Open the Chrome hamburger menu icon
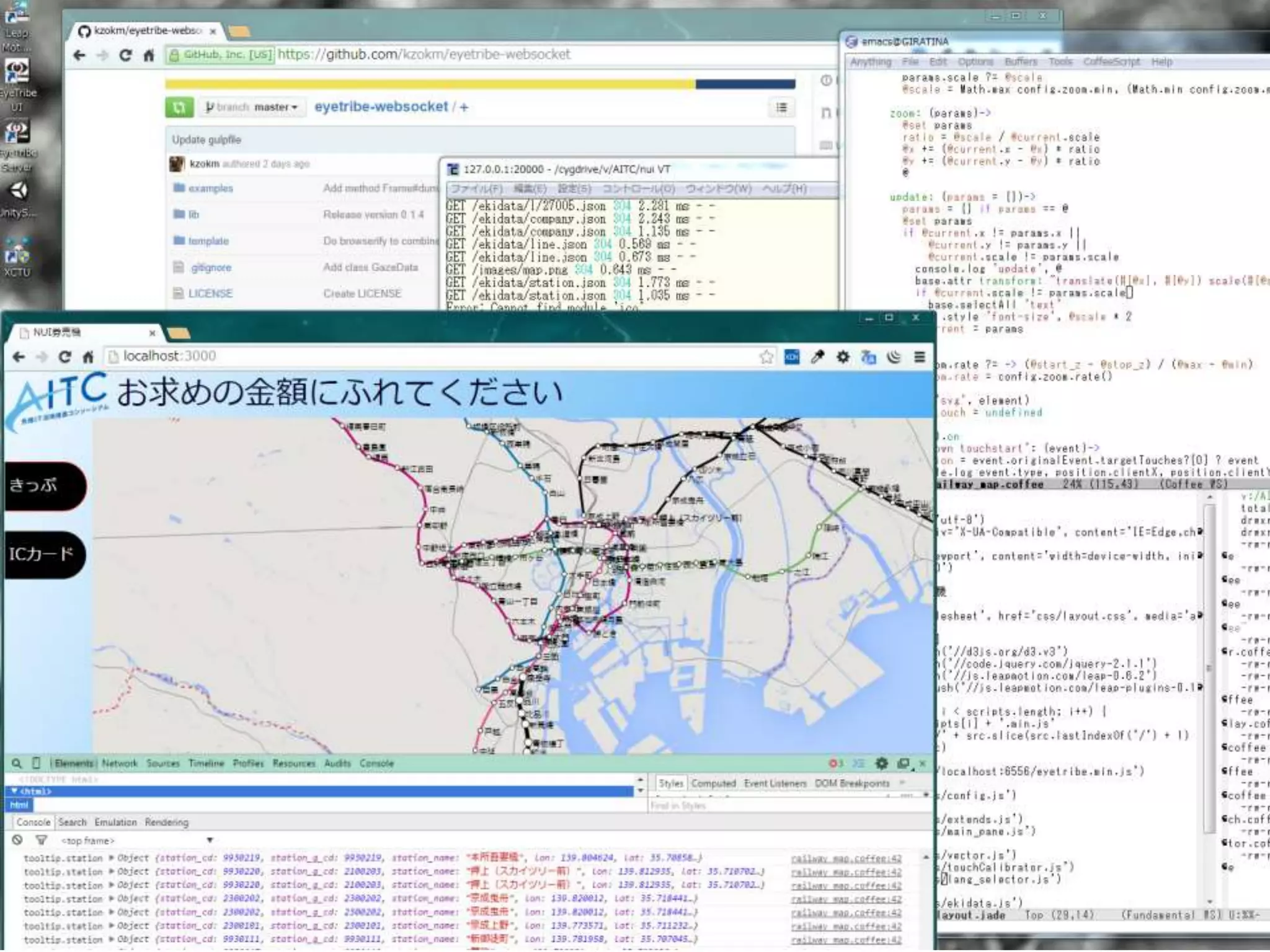The width and height of the screenshot is (1270, 952). (920, 356)
